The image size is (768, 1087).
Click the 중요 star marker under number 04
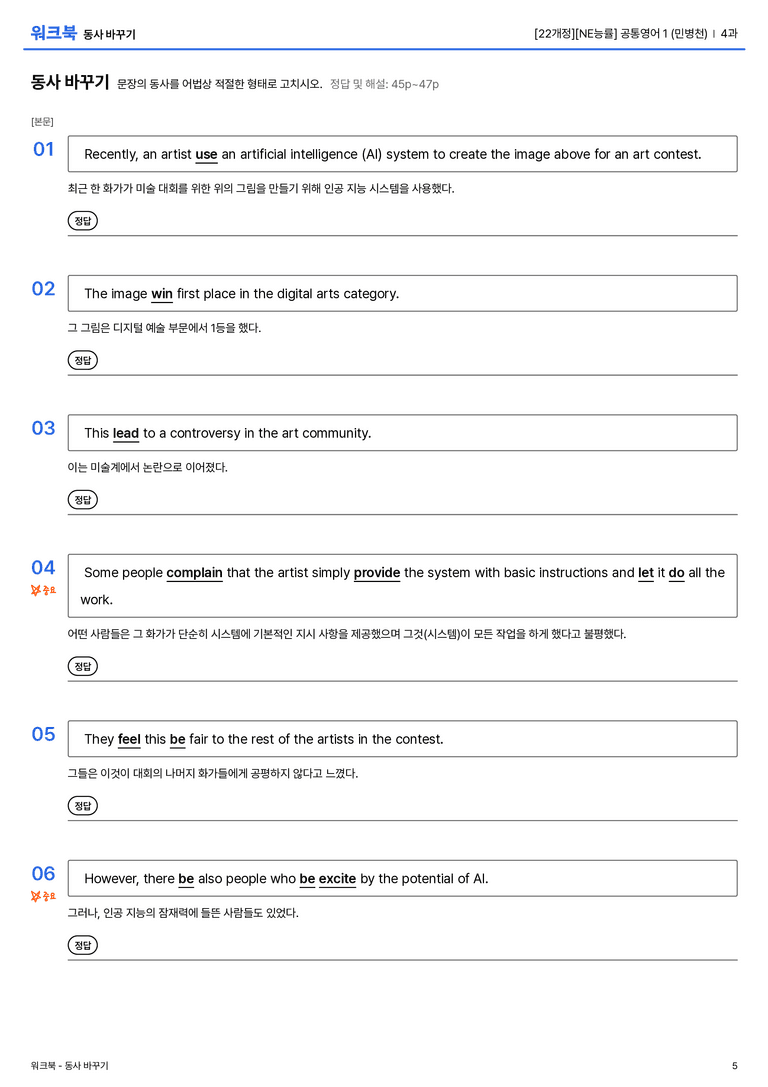[43, 591]
